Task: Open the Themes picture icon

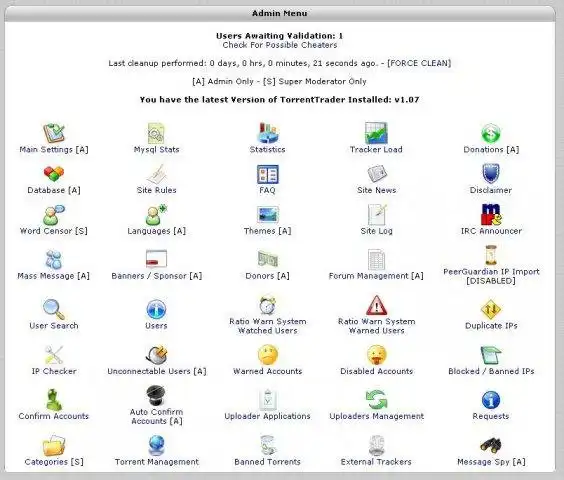Action: (267, 215)
